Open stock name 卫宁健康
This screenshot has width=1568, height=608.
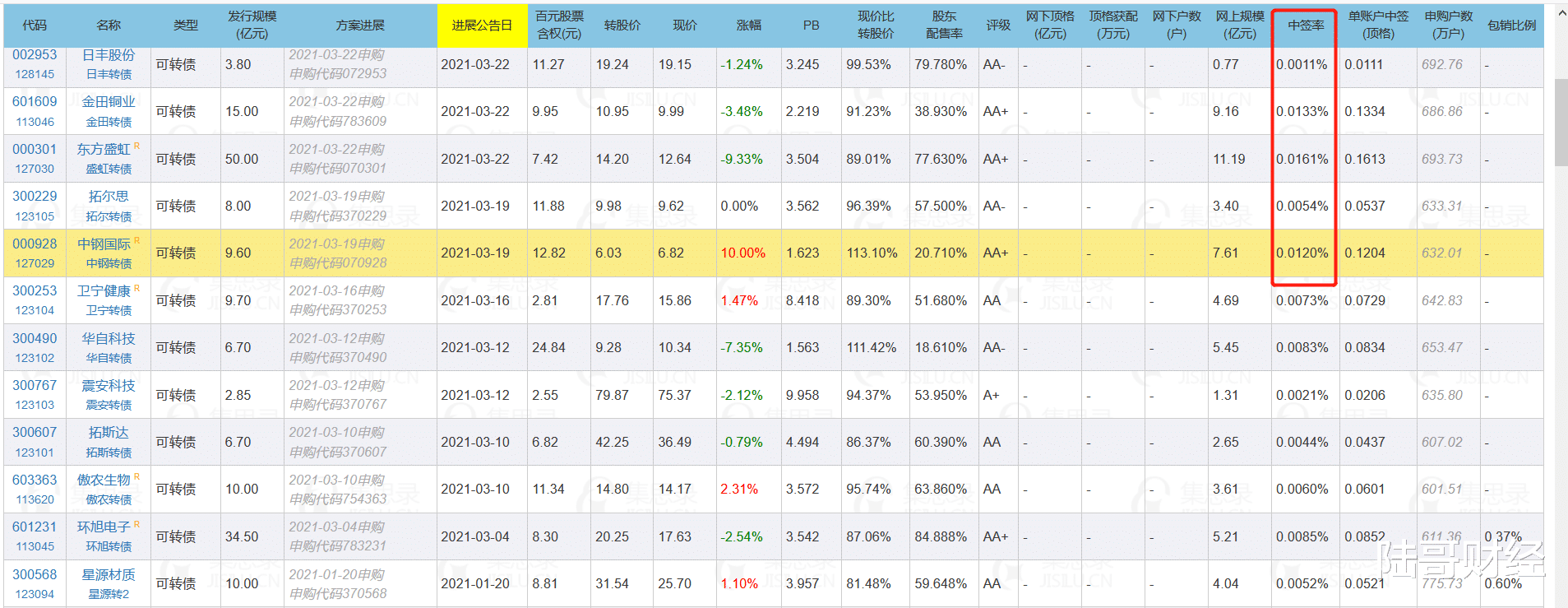[104, 291]
